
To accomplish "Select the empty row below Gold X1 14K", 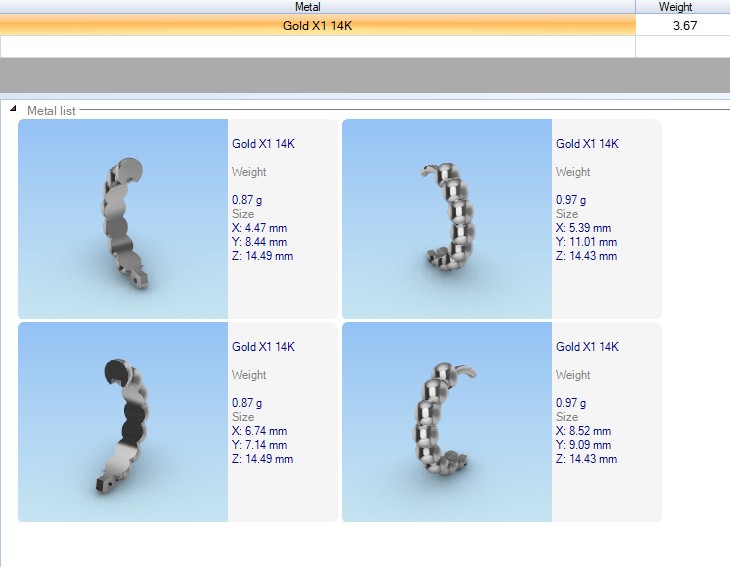I will (317, 46).
